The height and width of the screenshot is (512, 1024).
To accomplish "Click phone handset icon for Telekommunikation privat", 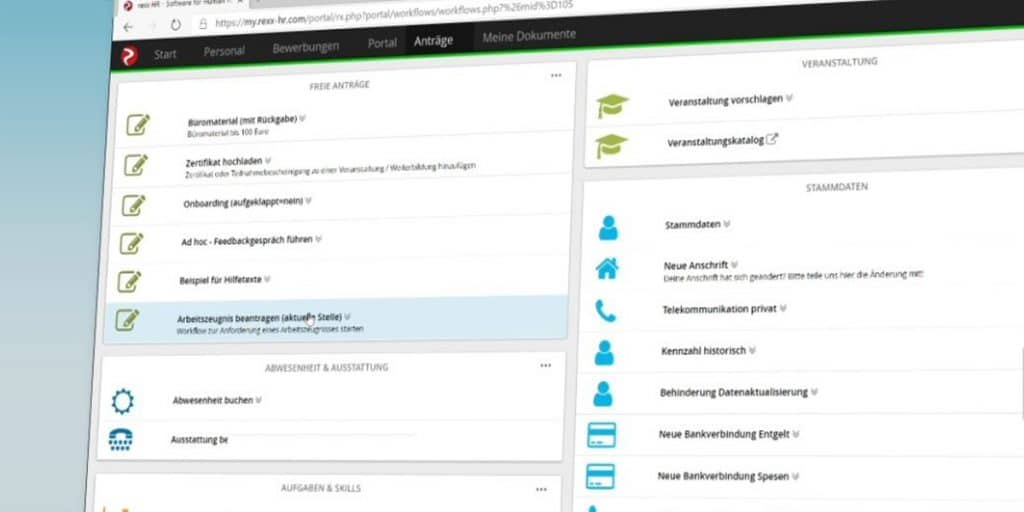I will (x=606, y=311).
